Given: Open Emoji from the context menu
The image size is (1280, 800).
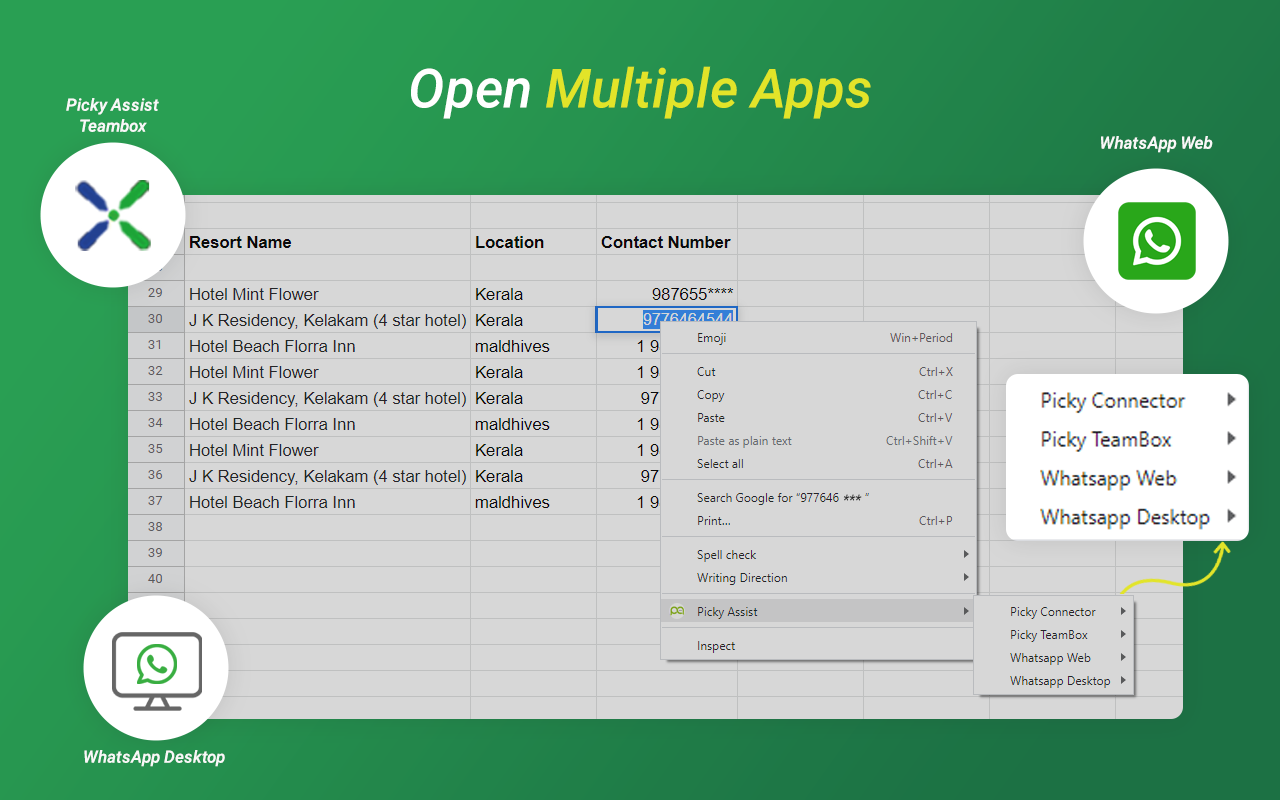Looking at the screenshot, I should click(818, 338).
